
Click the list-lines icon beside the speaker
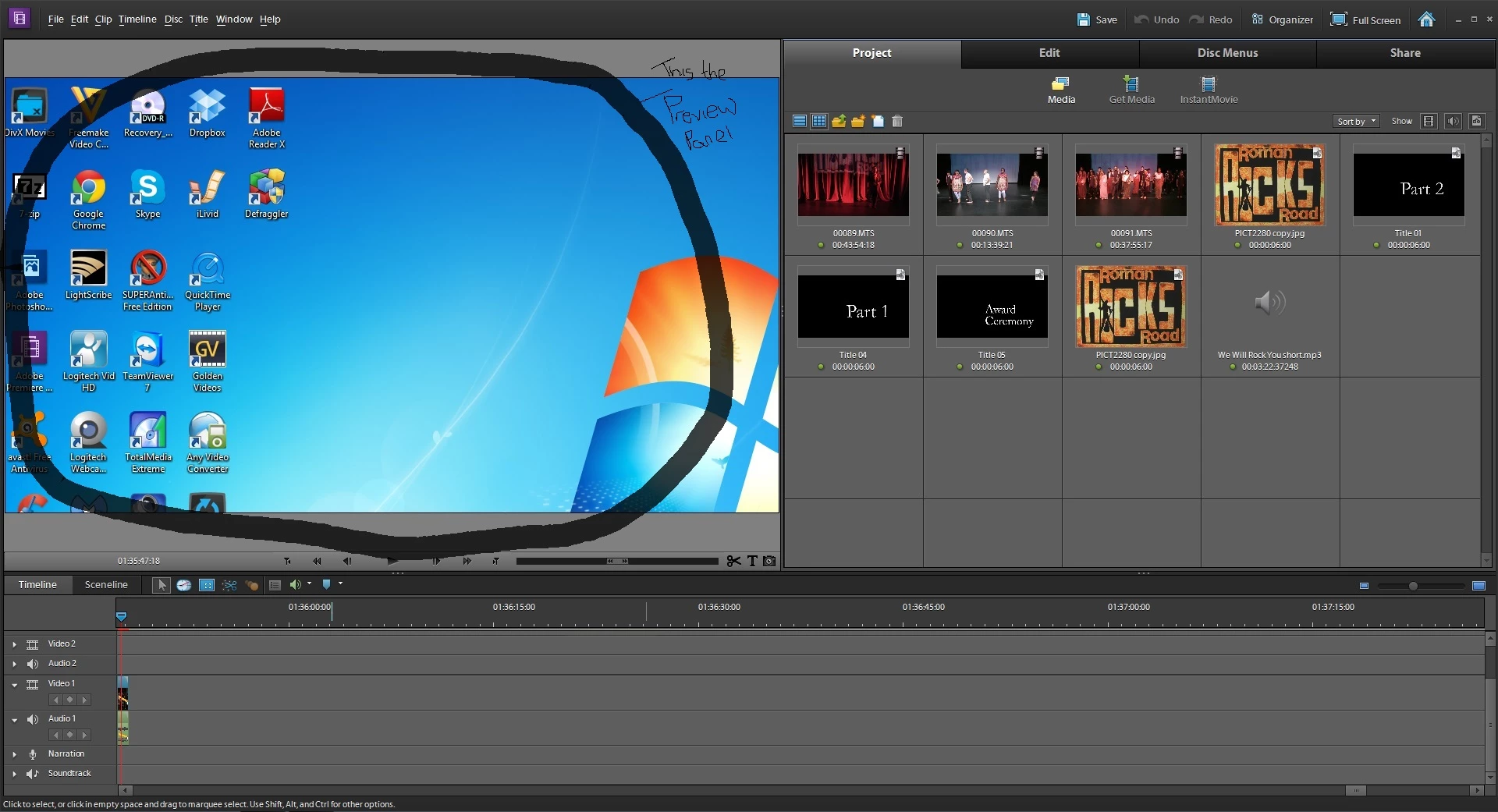coord(275,585)
